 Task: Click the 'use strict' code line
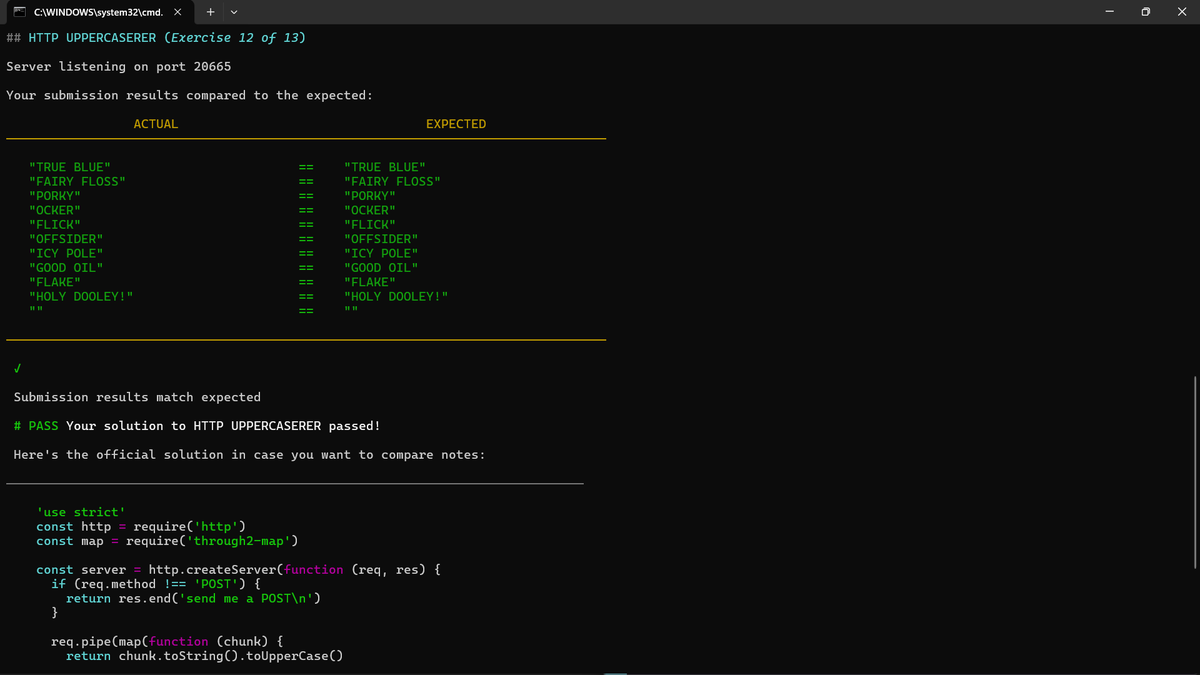pyautogui.click(x=80, y=512)
